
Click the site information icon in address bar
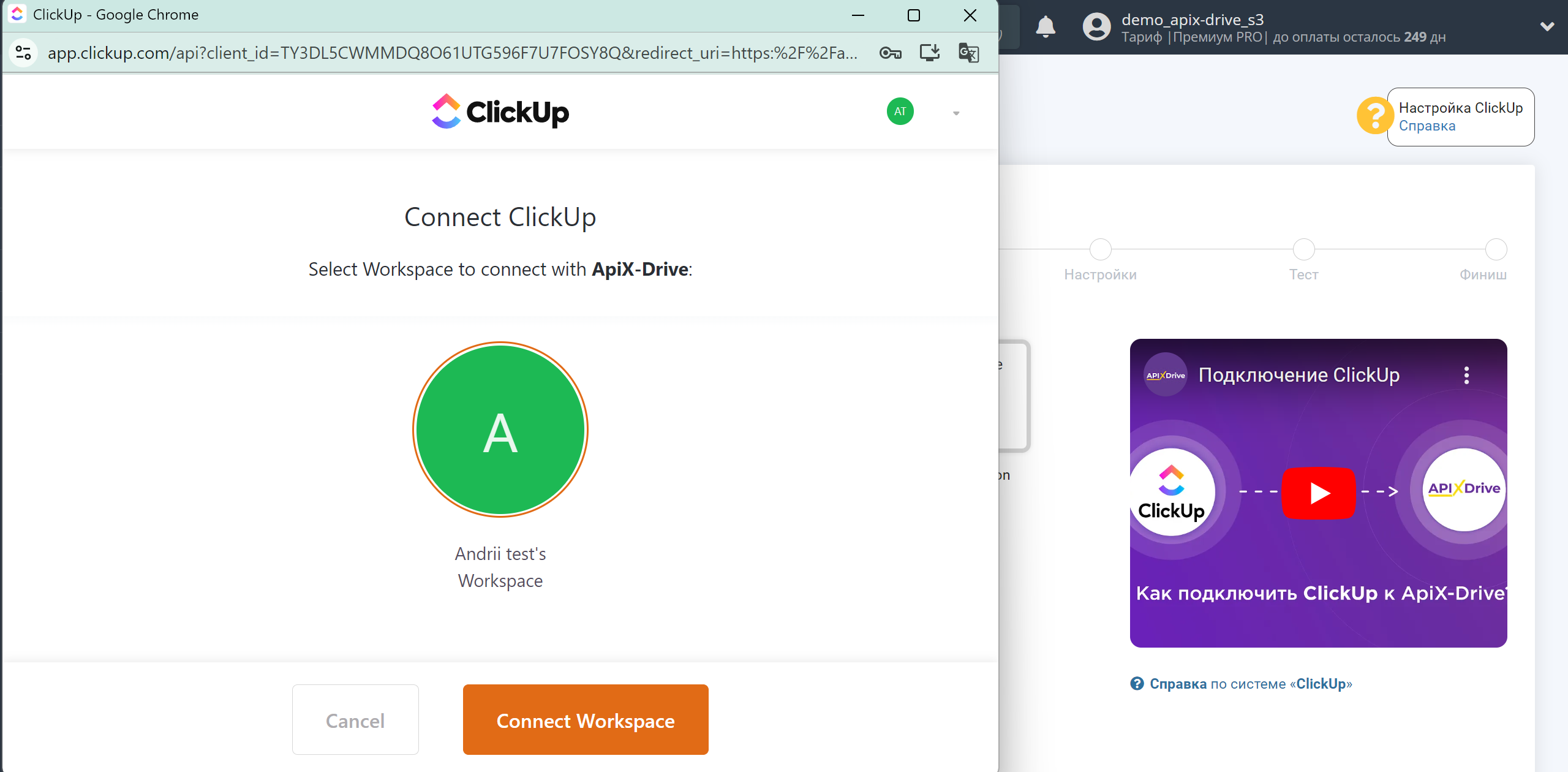click(23, 53)
